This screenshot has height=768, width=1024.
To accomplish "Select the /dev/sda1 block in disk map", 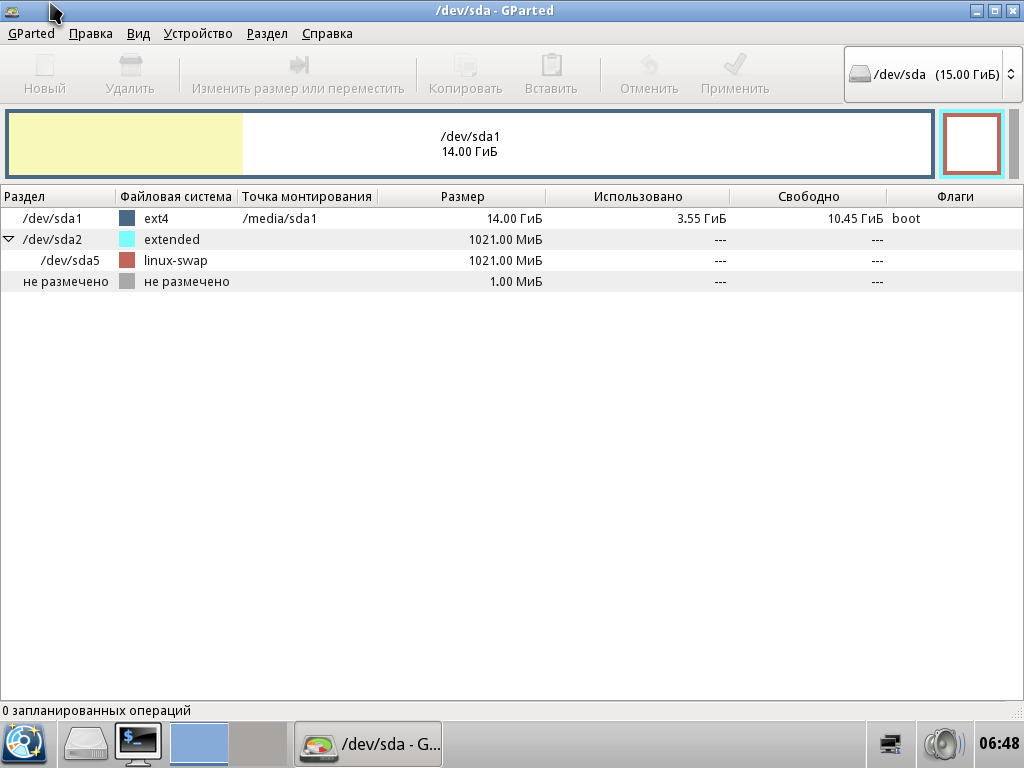I will click(x=470, y=144).
